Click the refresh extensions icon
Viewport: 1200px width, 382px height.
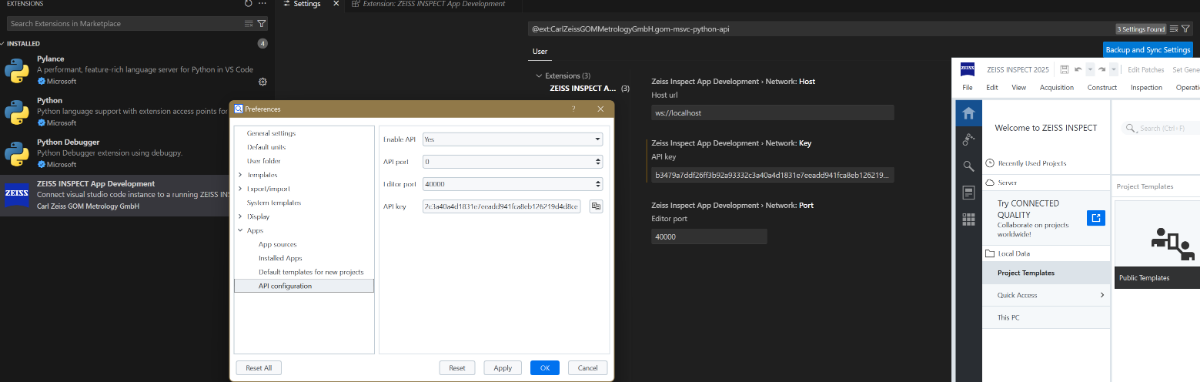pyautogui.click(x=248, y=4)
